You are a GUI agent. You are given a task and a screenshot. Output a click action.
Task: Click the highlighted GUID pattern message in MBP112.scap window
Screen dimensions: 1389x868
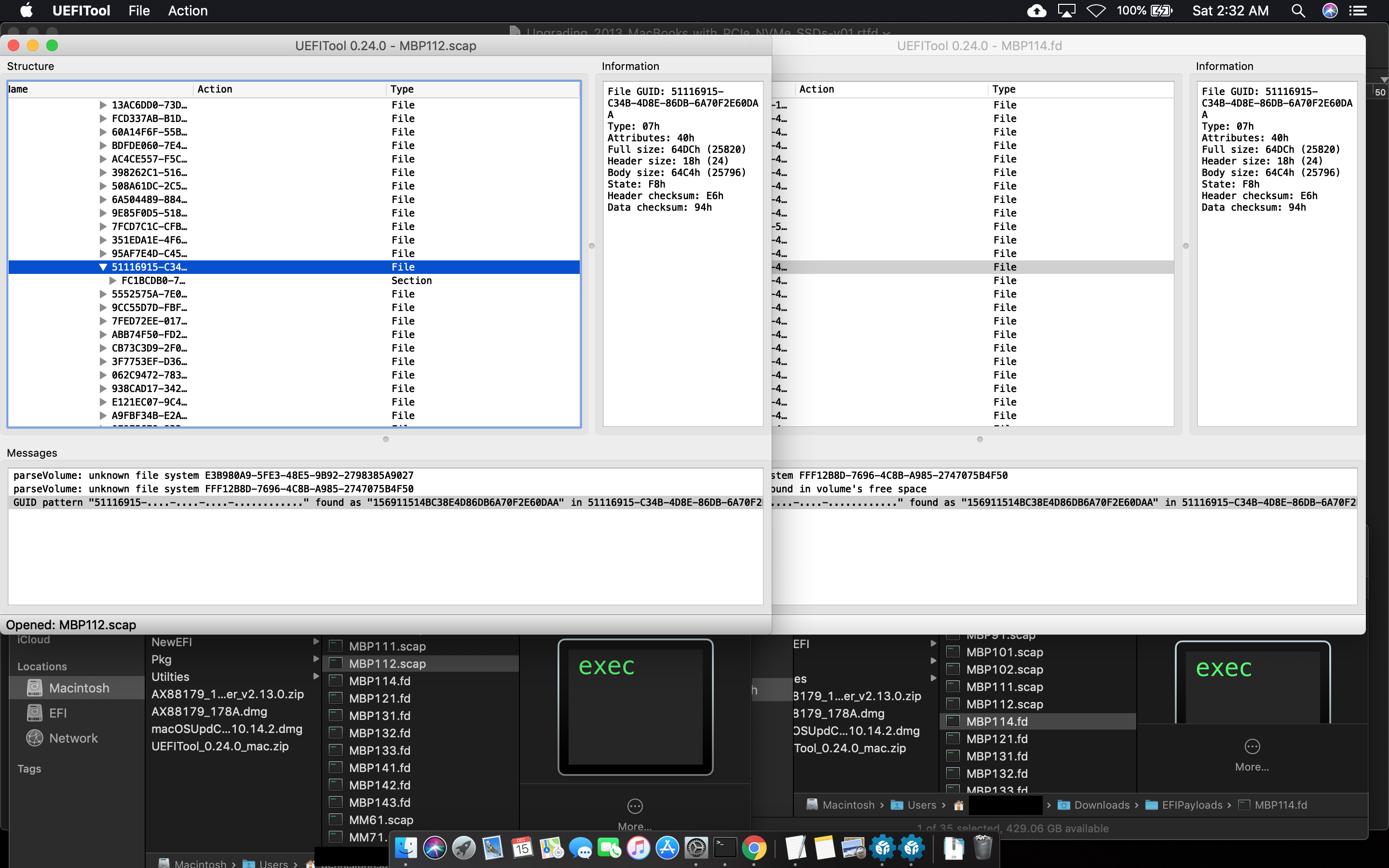click(386, 502)
